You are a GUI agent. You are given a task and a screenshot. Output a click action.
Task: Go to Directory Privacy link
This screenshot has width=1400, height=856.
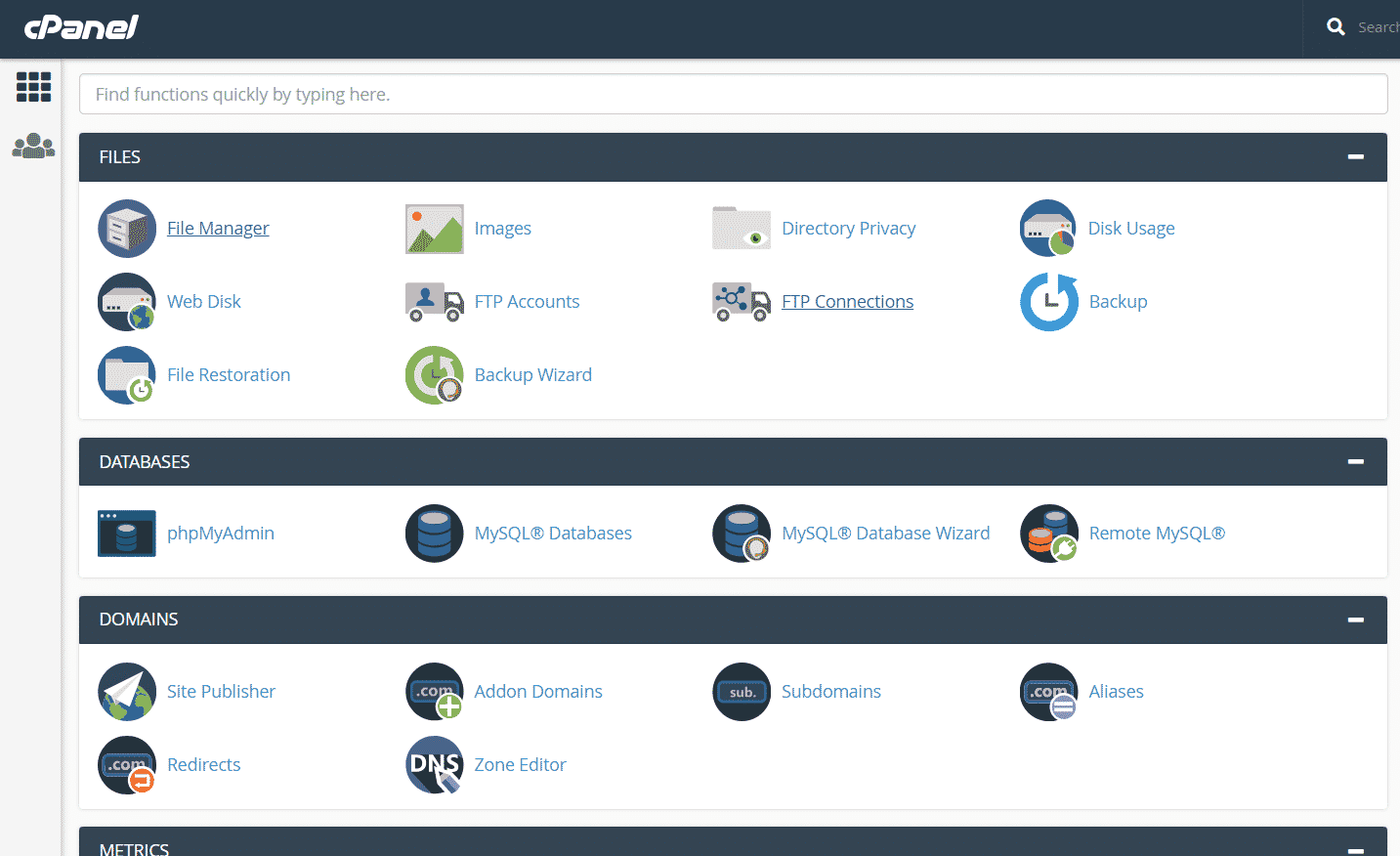coord(849,229)
